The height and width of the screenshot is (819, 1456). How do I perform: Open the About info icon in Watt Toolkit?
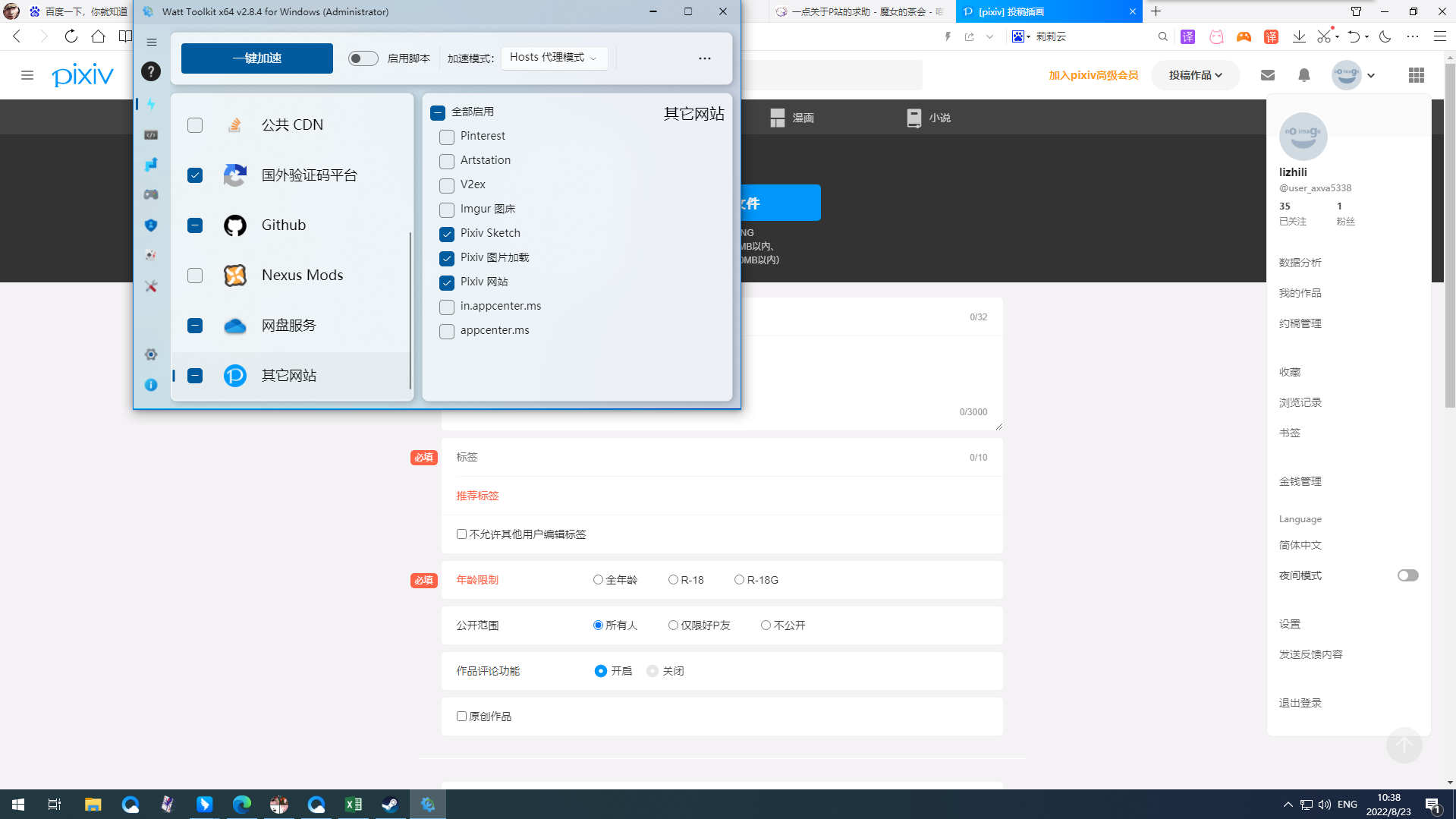pyautogui.click(x=151, y=385)
